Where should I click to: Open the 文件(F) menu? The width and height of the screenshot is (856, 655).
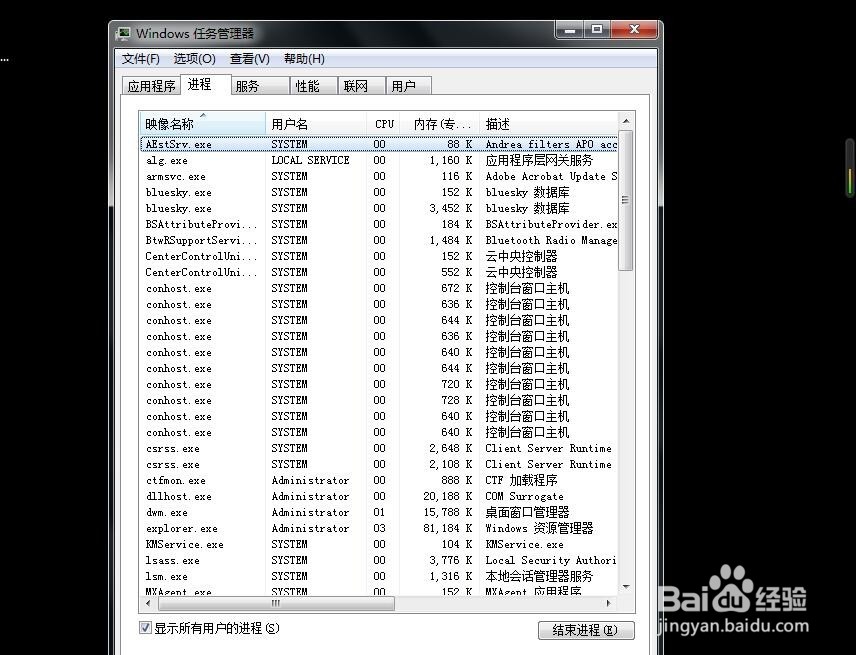[140, 58]
